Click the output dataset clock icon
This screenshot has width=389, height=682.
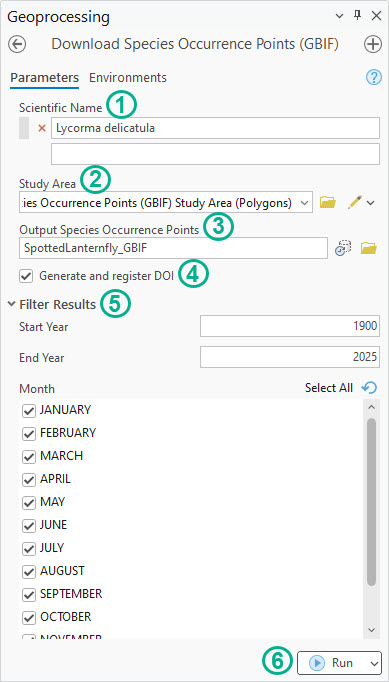(343, 248)
